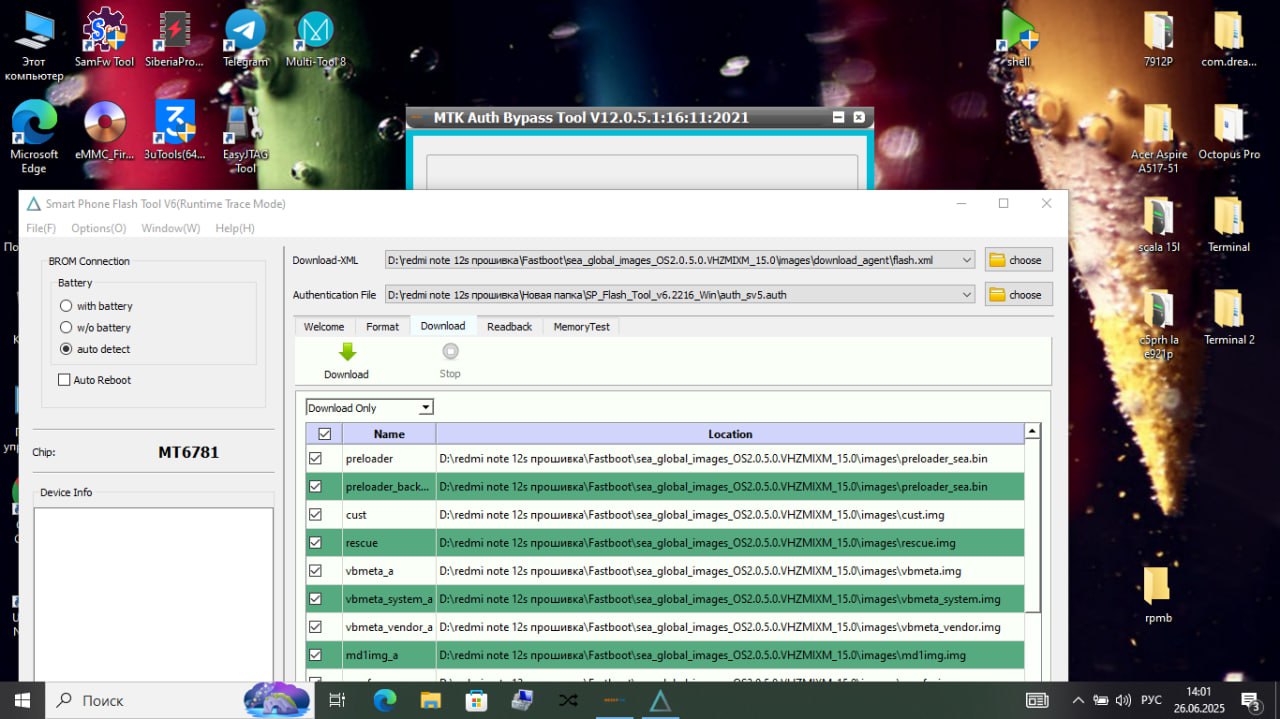The height and width of the screenshot is (719, 1280).
Task: Uncheck the preloader row checkbox
Action: (x=316, y=459)
